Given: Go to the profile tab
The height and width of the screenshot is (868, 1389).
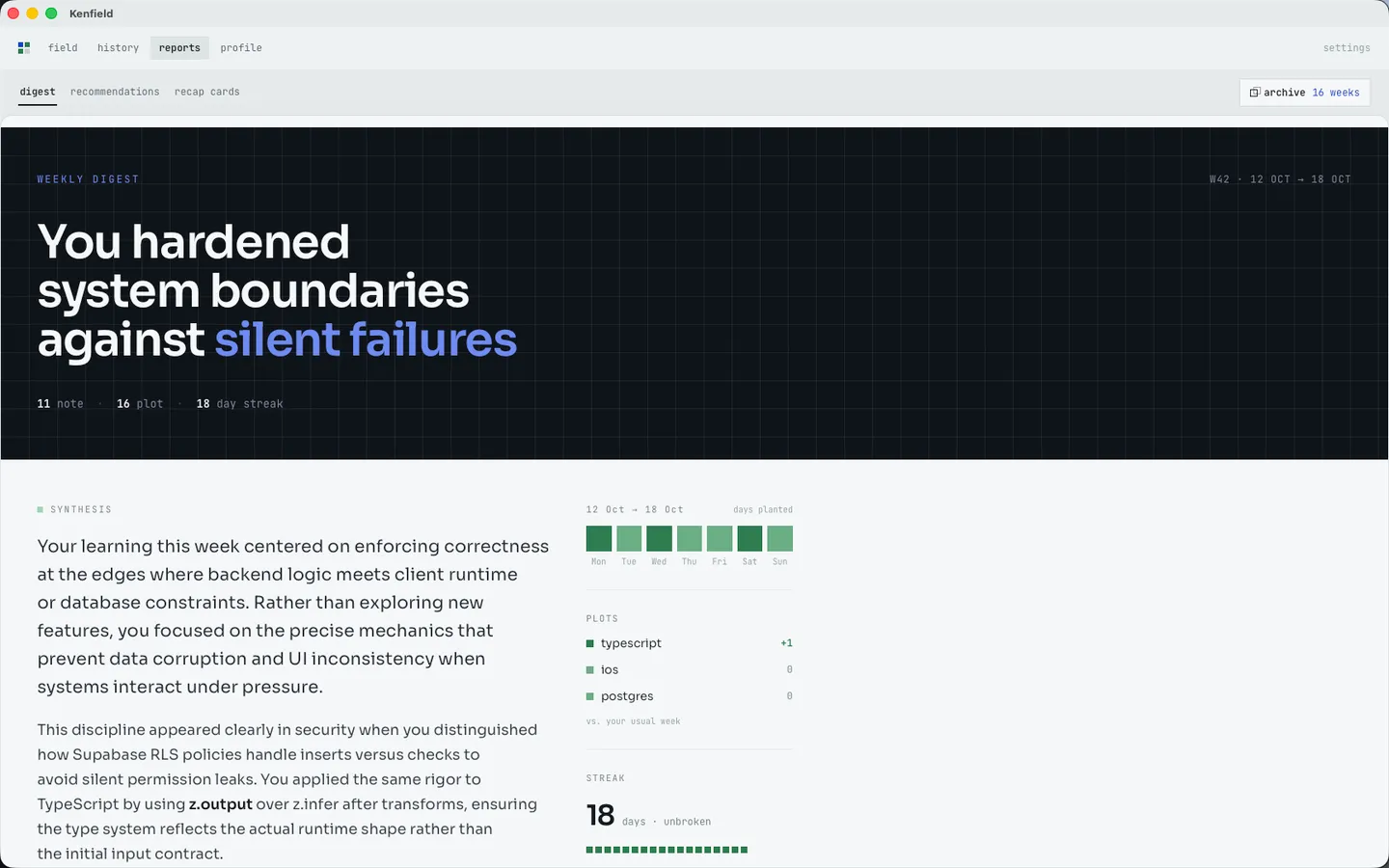Looking at the screenshot, I should pos(241,47).
